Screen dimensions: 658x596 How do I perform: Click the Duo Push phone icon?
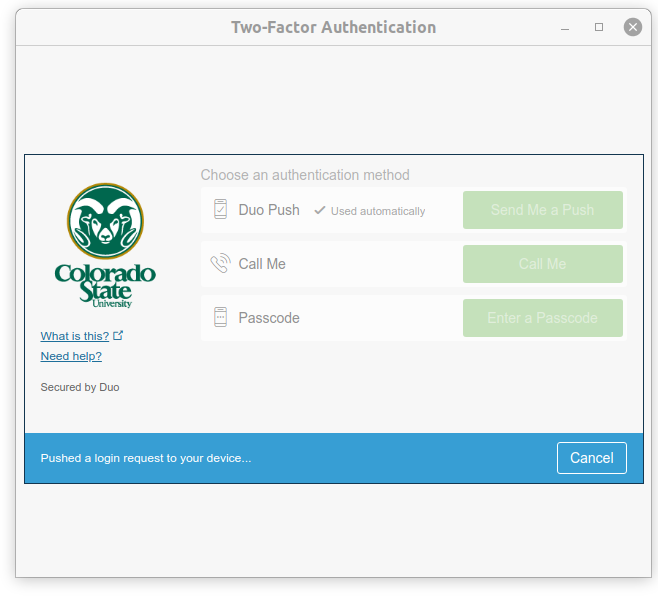pyautogui.click(x=220, y=209)
